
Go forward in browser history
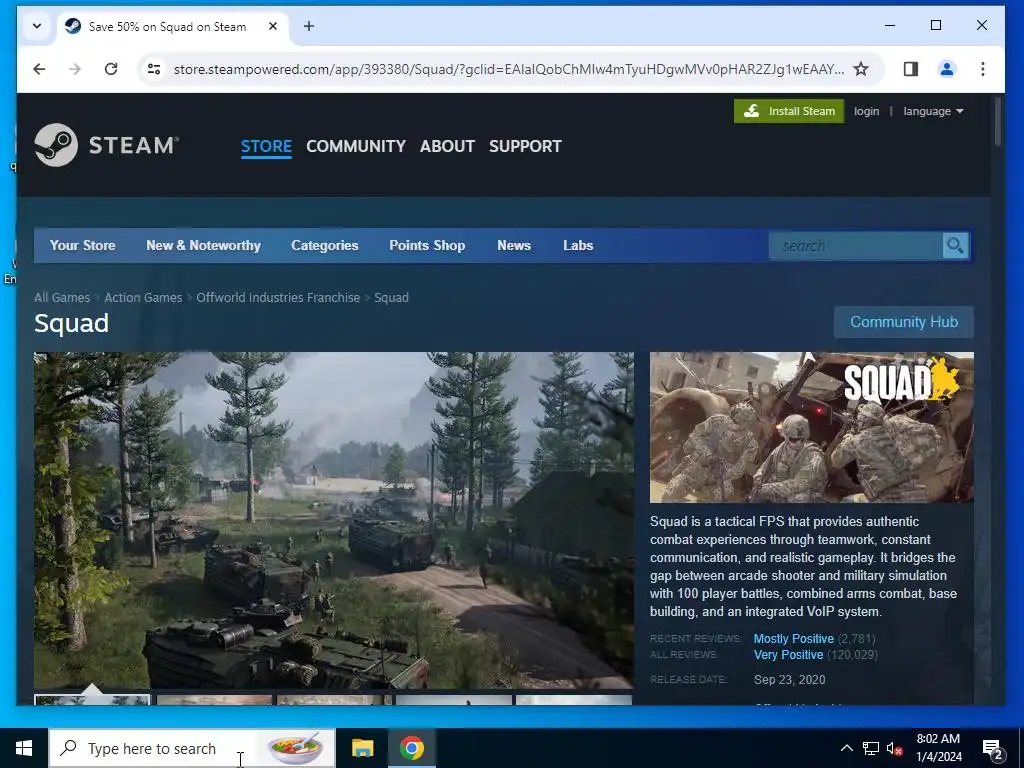click(x=75, y=69)
